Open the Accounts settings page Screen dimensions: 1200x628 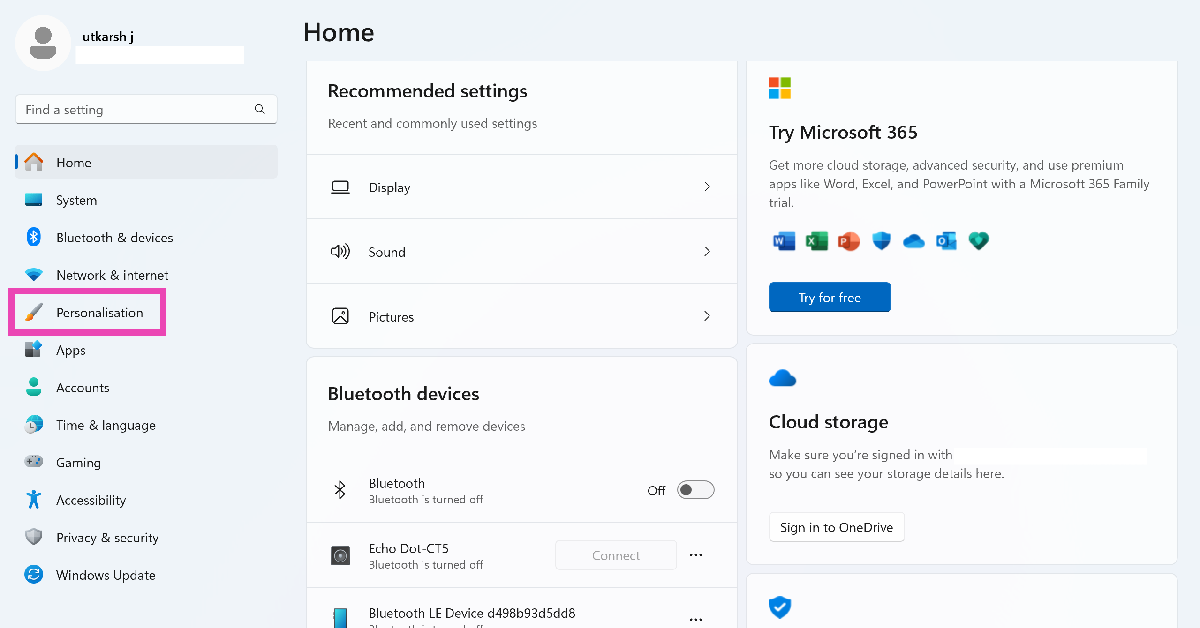pyautogui.click(x=82, y=388)
